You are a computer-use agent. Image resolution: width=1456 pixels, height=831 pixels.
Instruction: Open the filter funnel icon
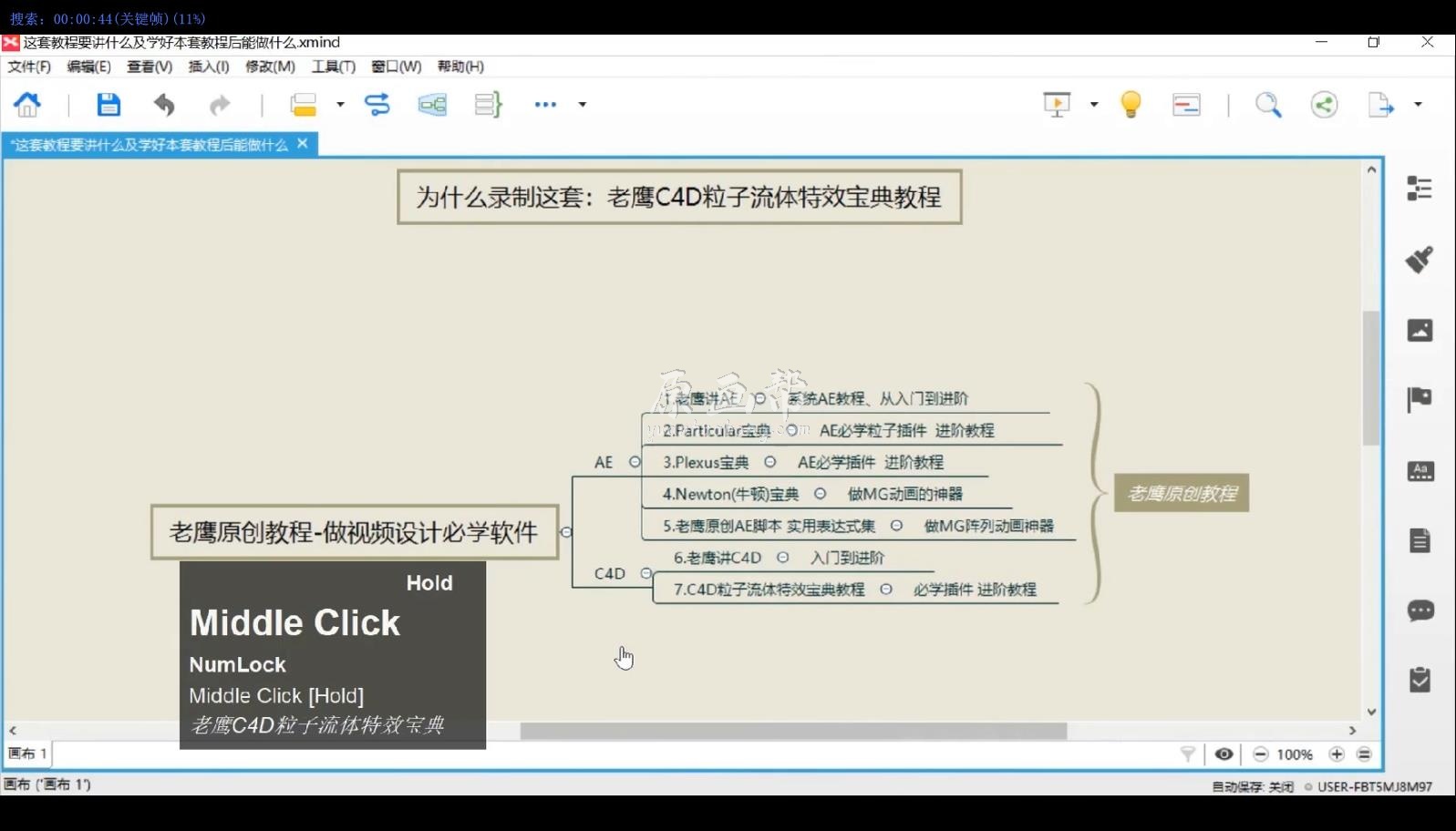click(1187, 754)
